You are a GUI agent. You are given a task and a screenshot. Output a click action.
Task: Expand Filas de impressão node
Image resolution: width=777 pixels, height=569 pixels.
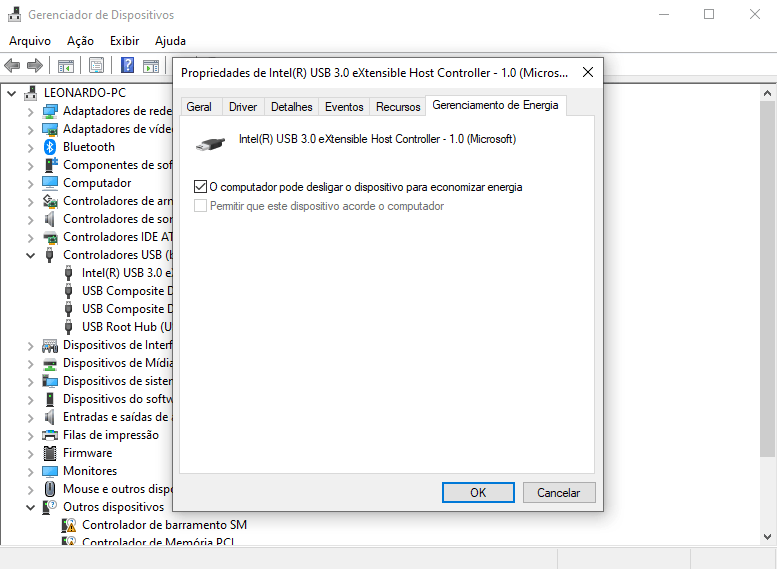(x=31, y=436)
